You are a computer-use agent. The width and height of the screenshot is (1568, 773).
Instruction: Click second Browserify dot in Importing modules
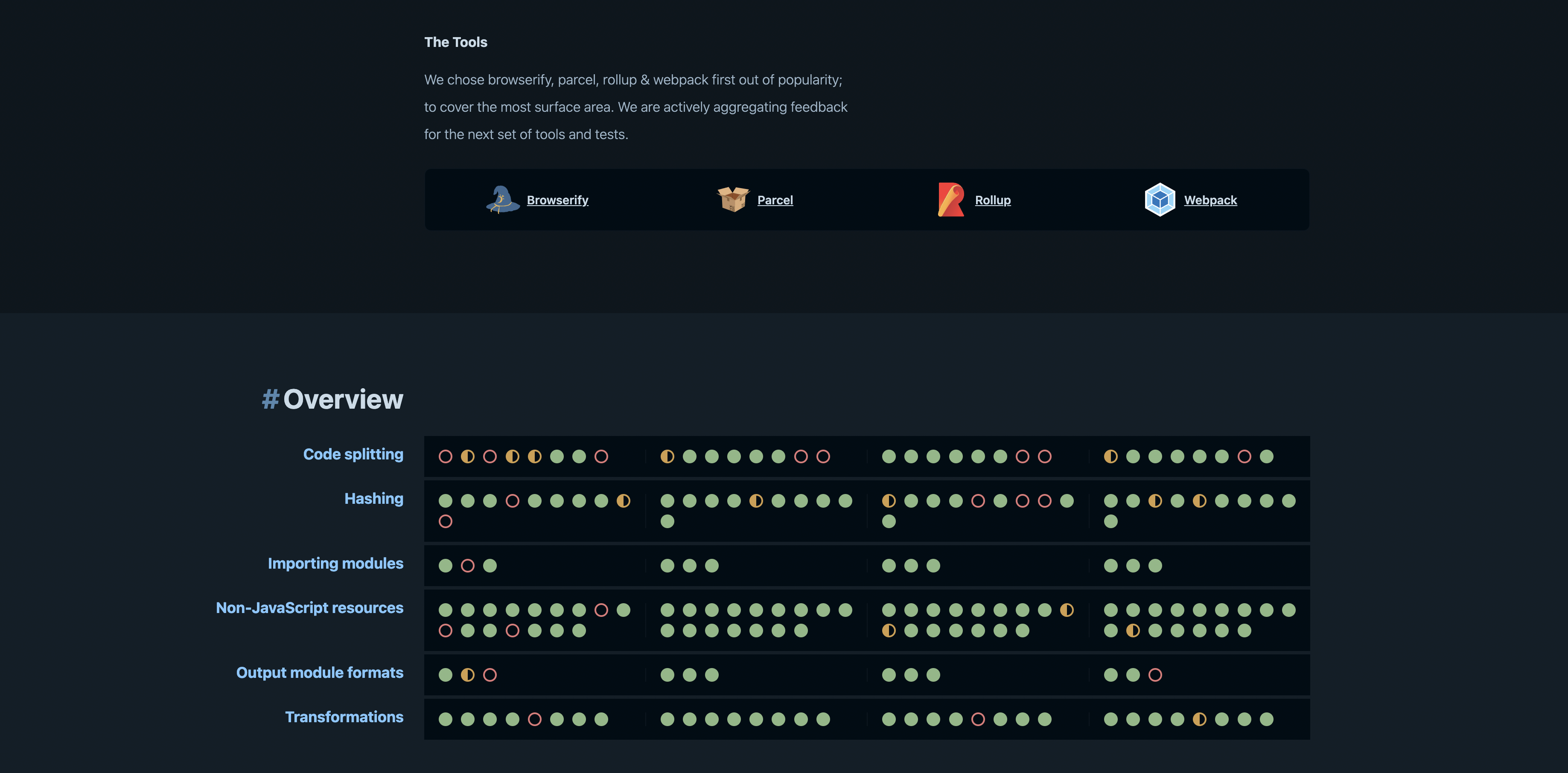[467, 566]
